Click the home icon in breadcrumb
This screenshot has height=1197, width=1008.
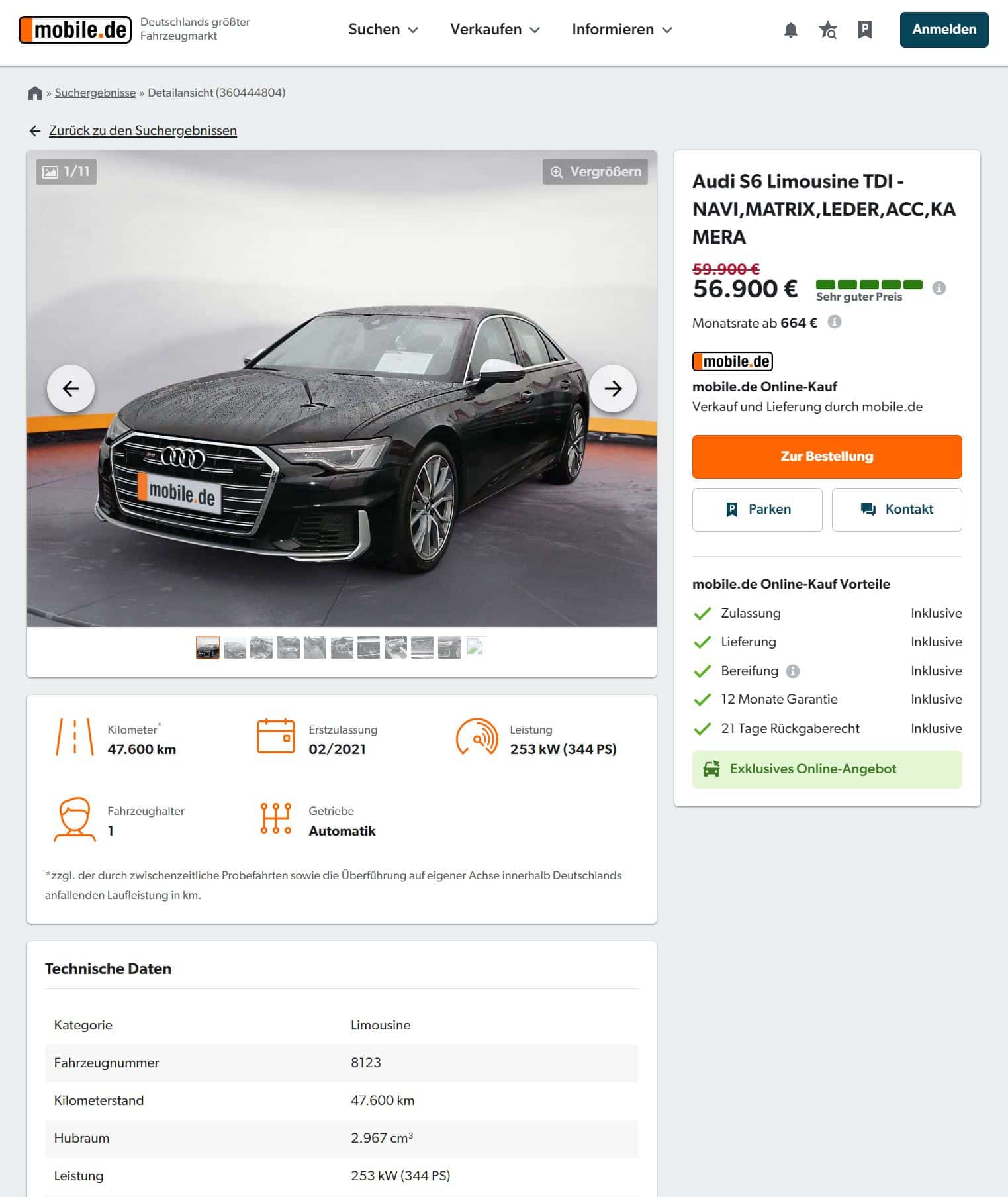pos(35,93)
